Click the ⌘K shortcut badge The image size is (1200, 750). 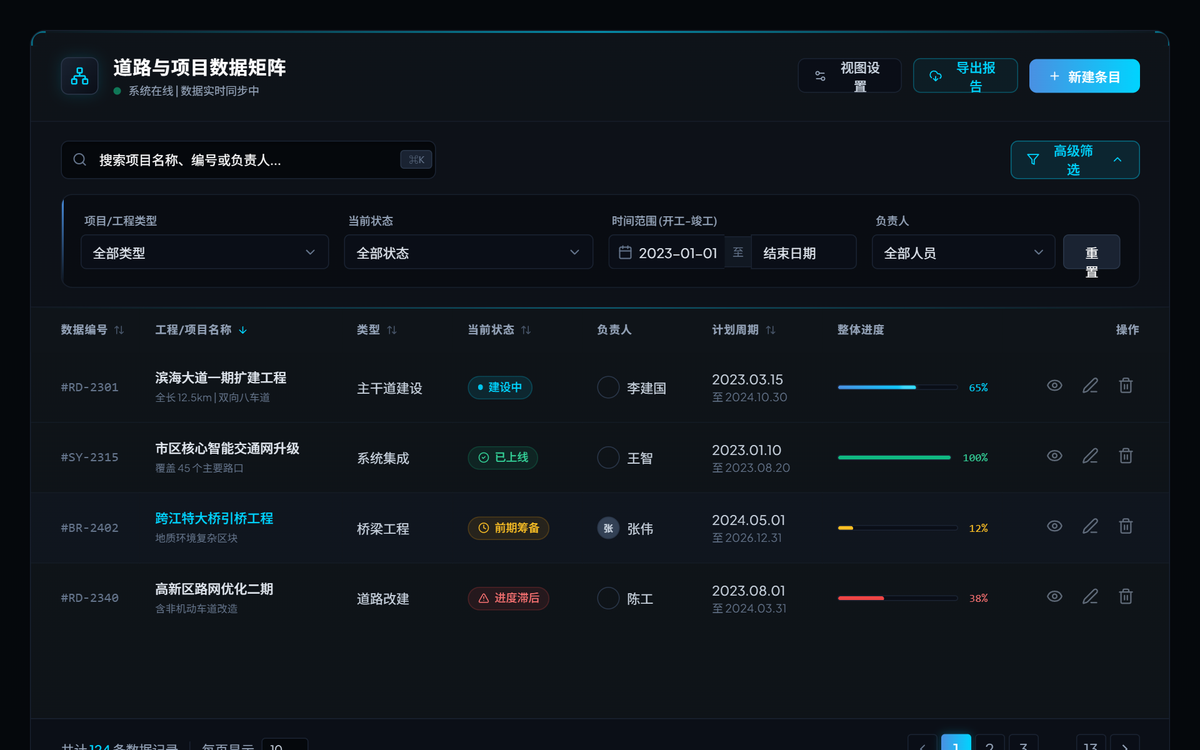(x=416, y=160)
